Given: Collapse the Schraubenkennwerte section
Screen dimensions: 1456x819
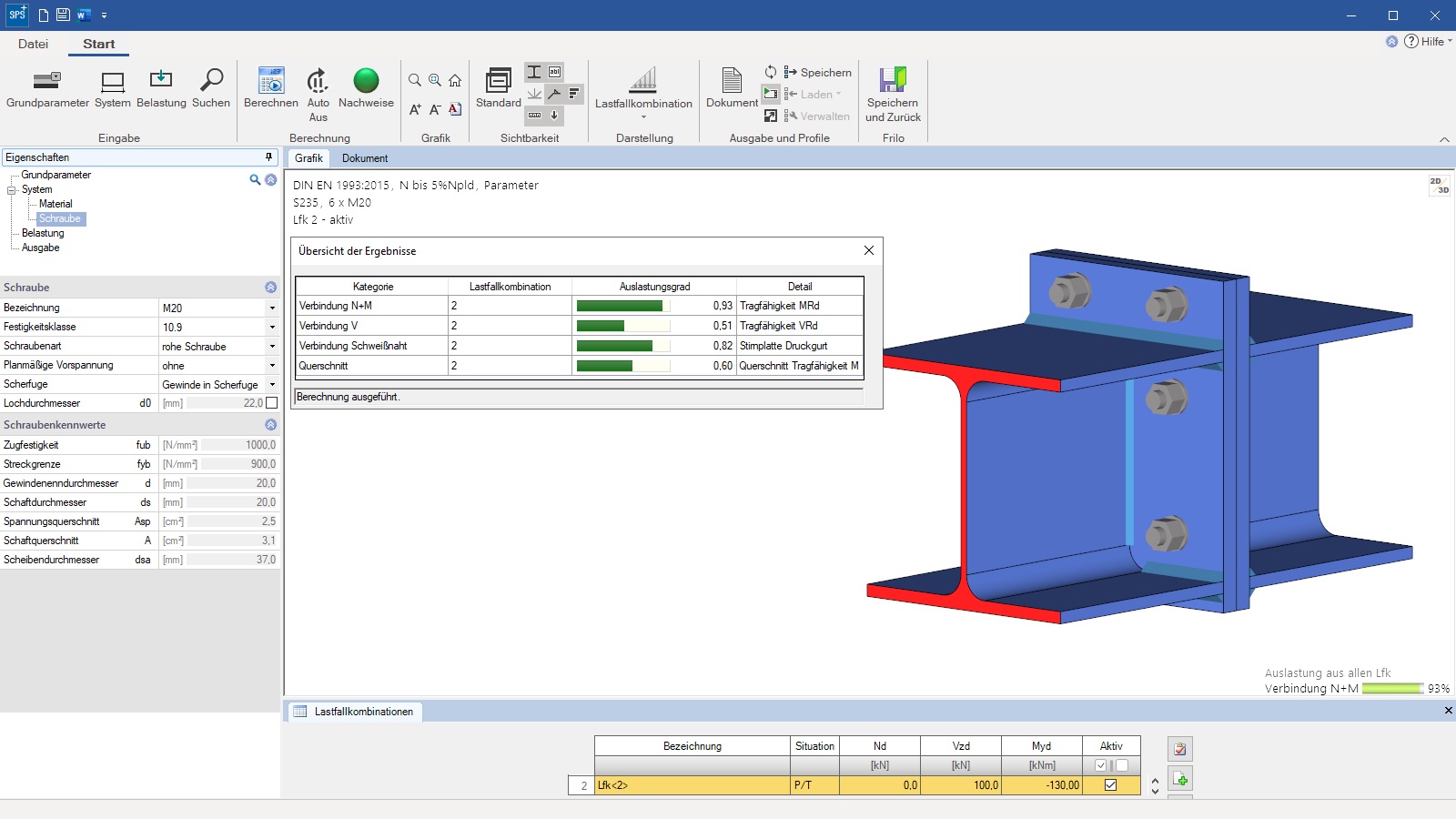Looking at the screenshot, I should (270, 425).
